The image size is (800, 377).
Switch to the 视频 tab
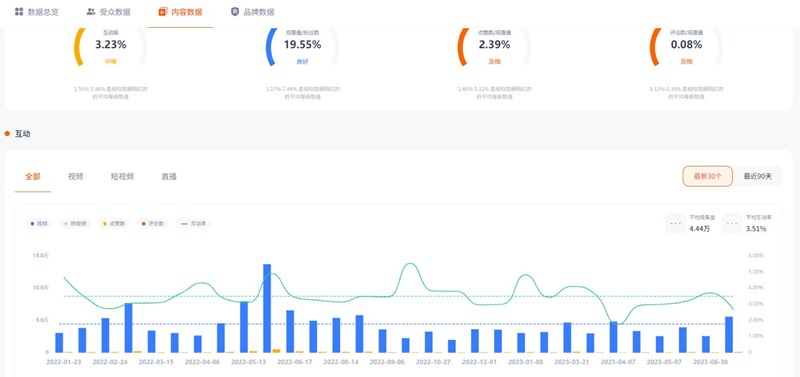tap(76, 177)
